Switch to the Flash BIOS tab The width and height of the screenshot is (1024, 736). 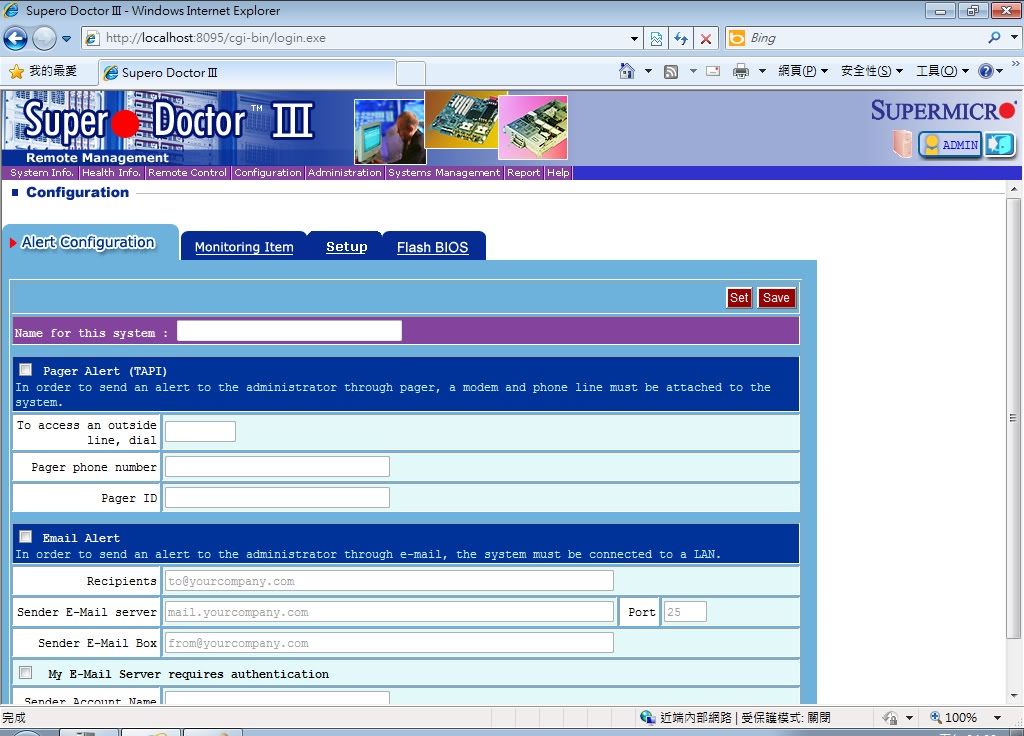point(432,247)
